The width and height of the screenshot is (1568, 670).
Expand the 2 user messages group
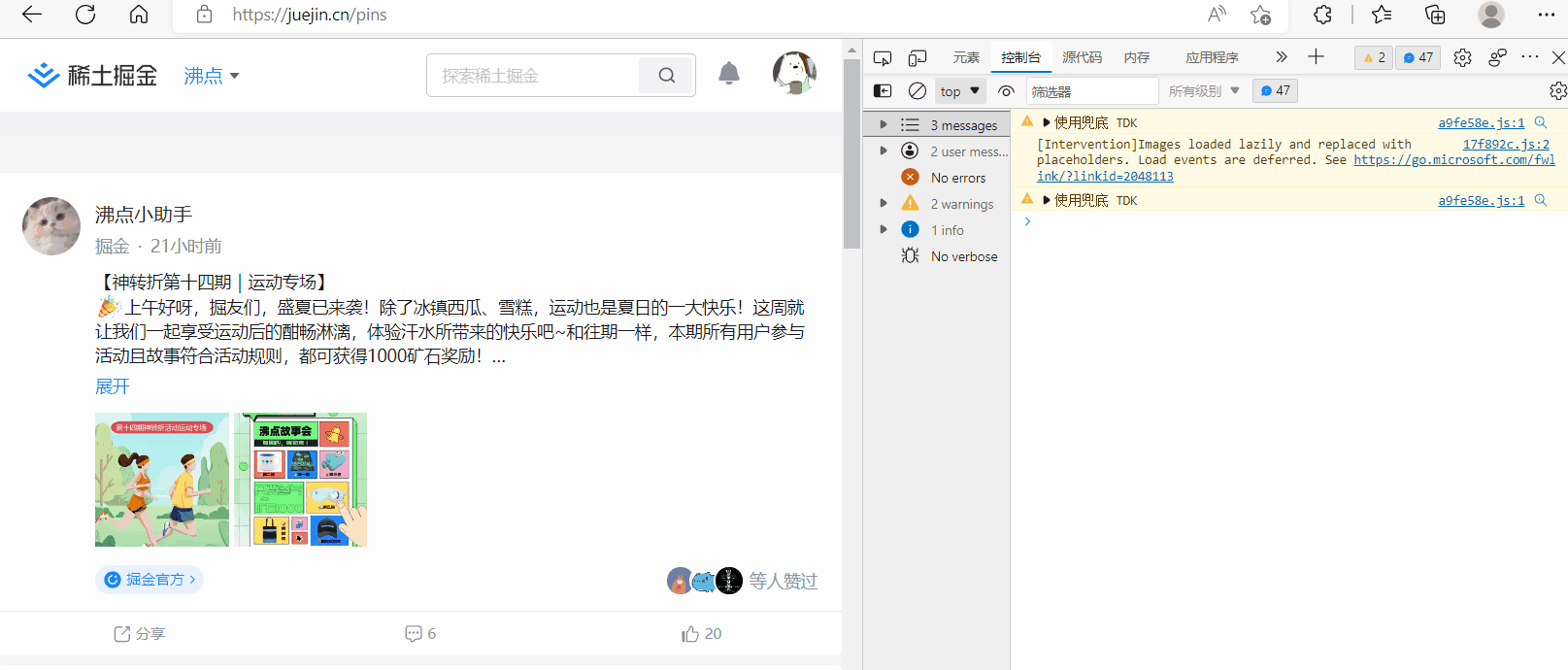883,151
